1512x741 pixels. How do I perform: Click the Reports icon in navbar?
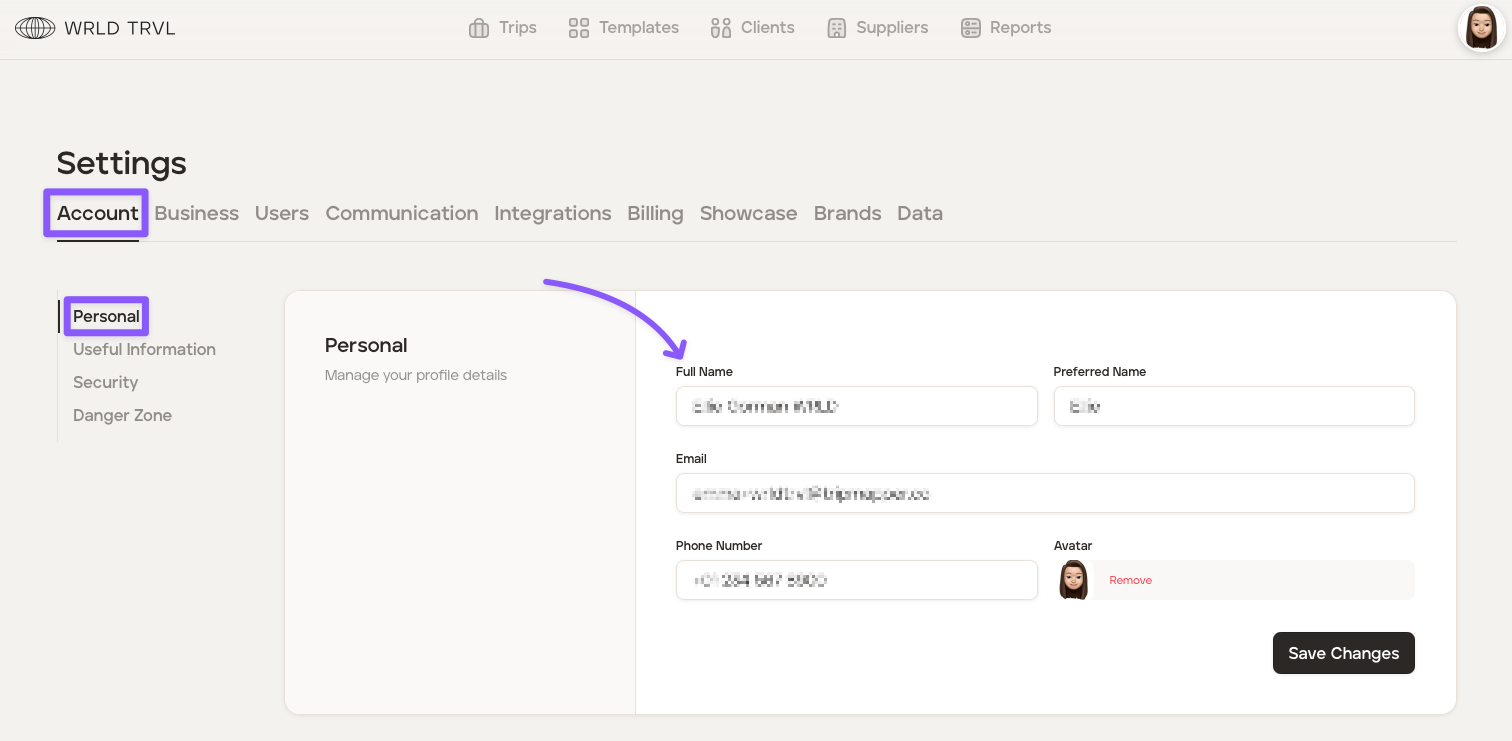pyautogui.click(x=970, y=28)
